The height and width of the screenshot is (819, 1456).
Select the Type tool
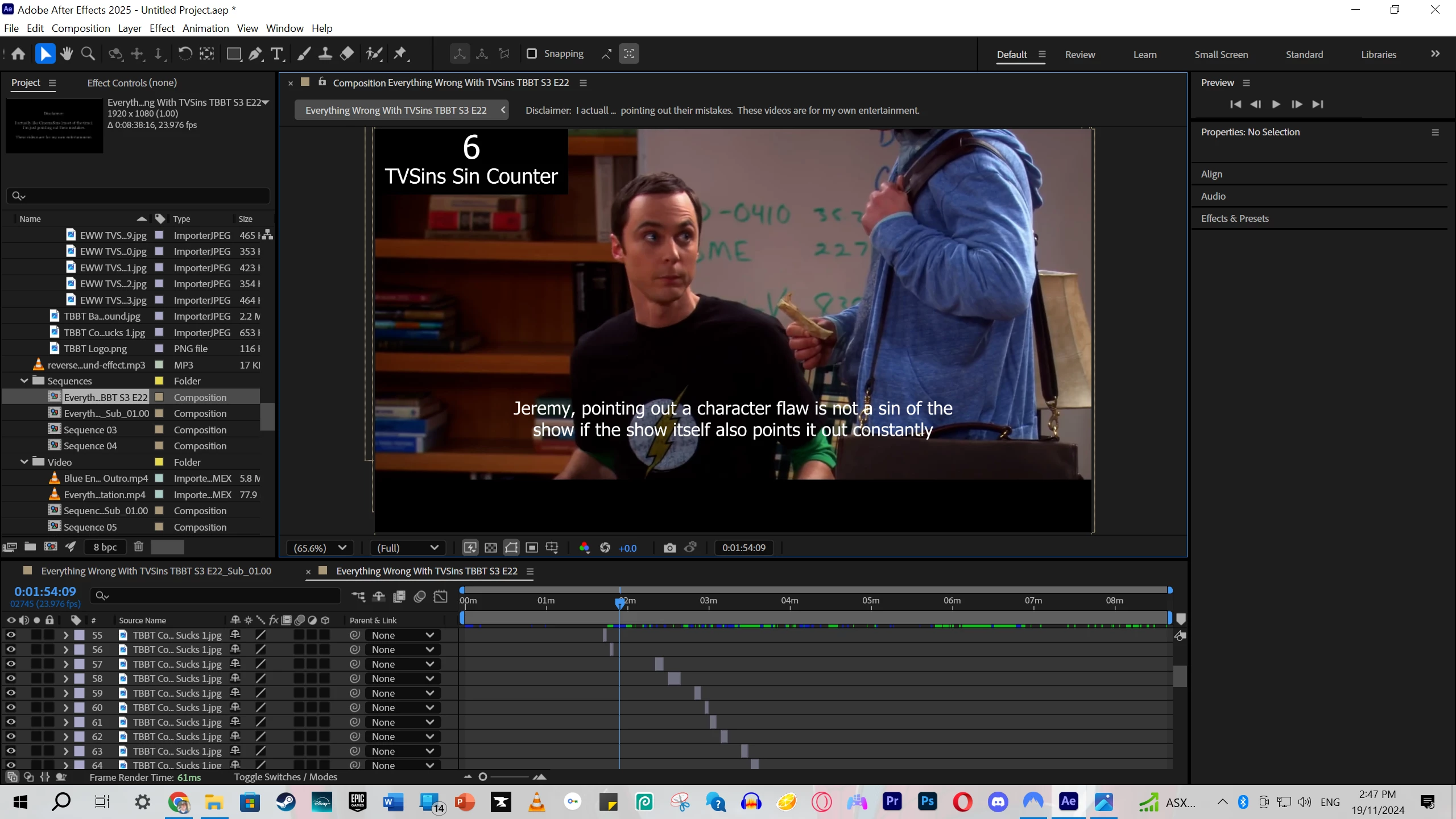[x=277, y=54]
